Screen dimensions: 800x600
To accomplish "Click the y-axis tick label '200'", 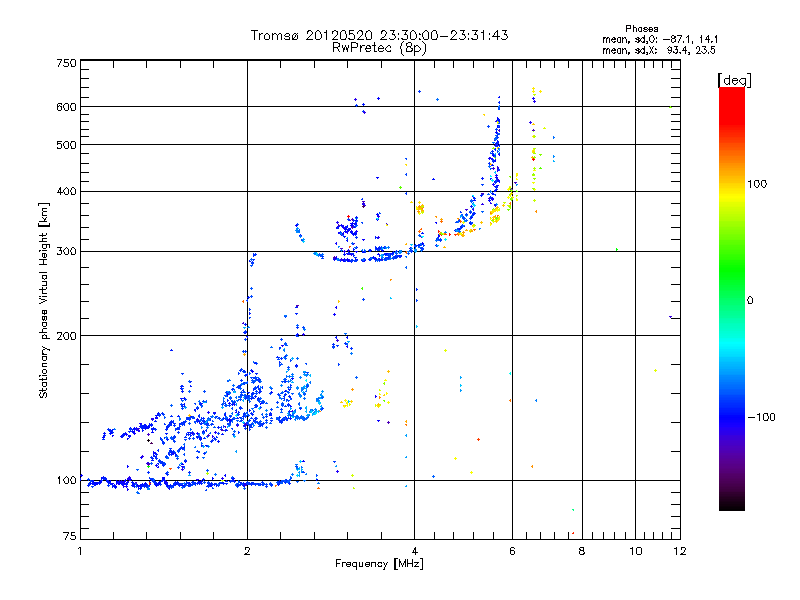I will point(66,336).
